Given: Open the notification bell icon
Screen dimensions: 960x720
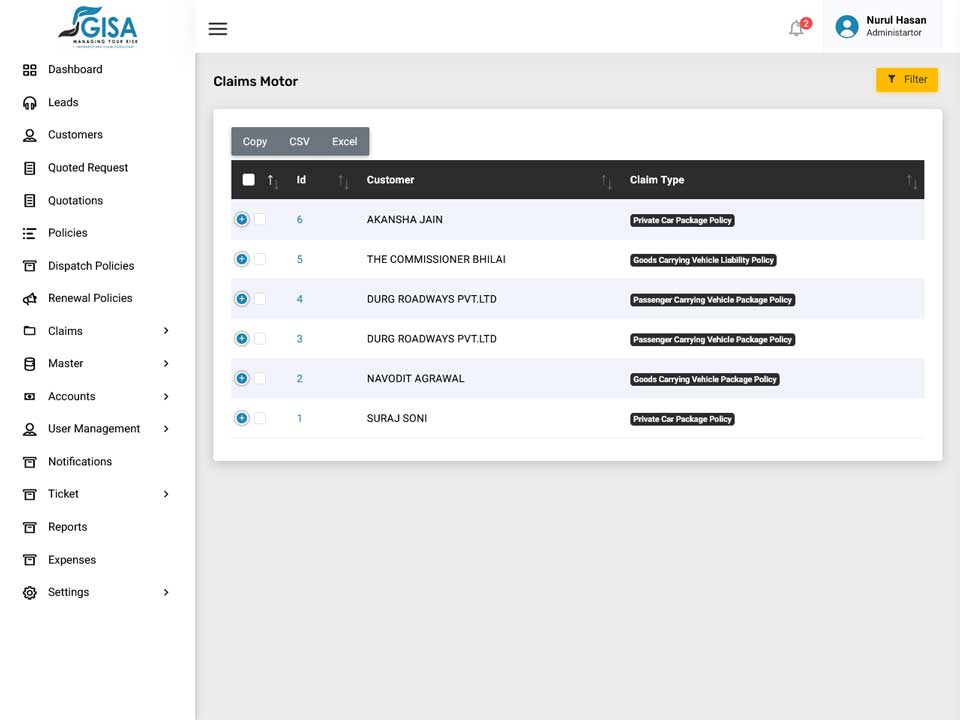Looking at the screenshot, I should (796, 28).
